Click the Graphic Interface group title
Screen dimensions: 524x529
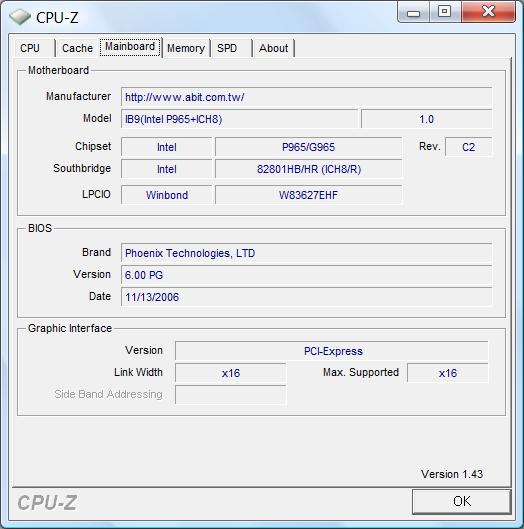(x=70, y=328)
